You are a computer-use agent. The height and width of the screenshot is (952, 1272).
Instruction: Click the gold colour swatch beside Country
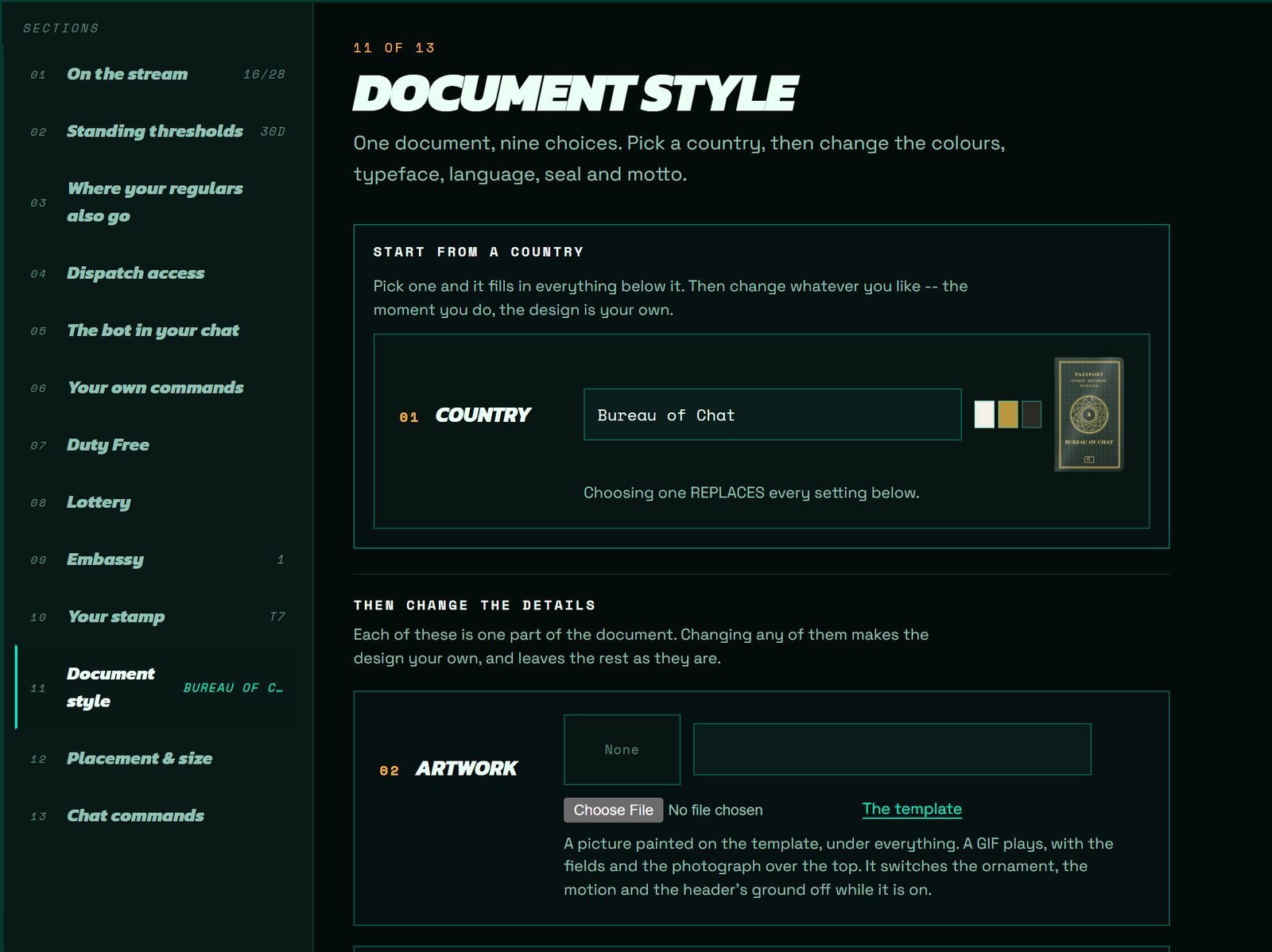1007,415
